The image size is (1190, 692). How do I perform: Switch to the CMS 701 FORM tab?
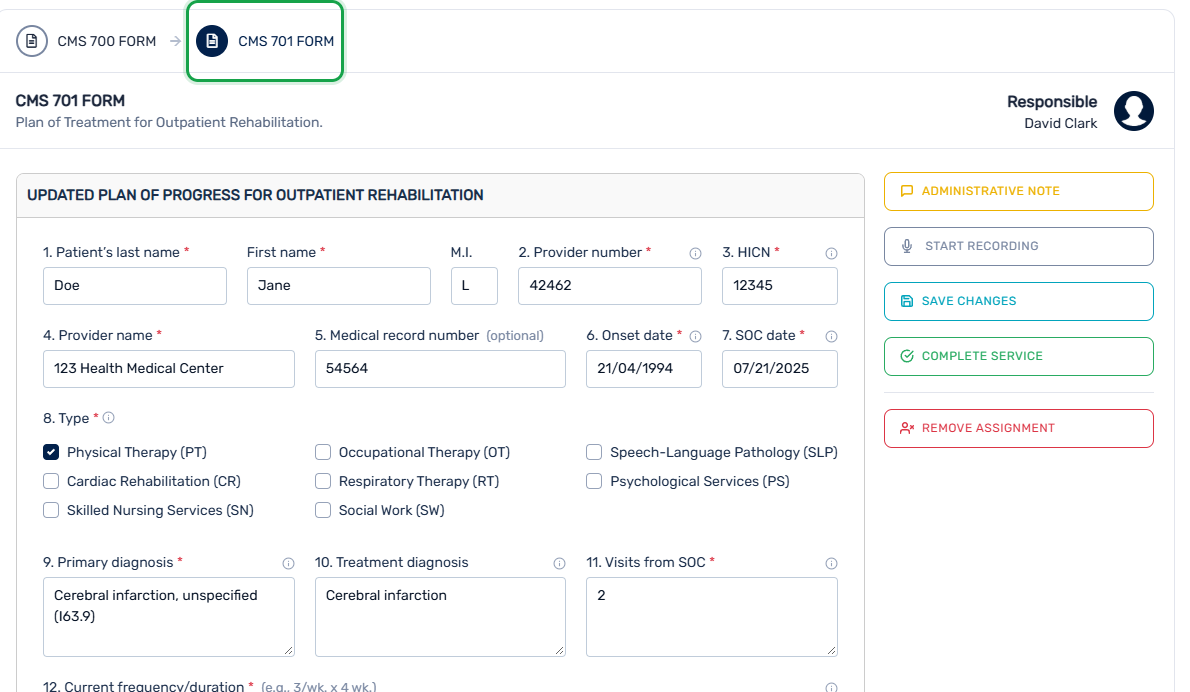pos(265,41)
